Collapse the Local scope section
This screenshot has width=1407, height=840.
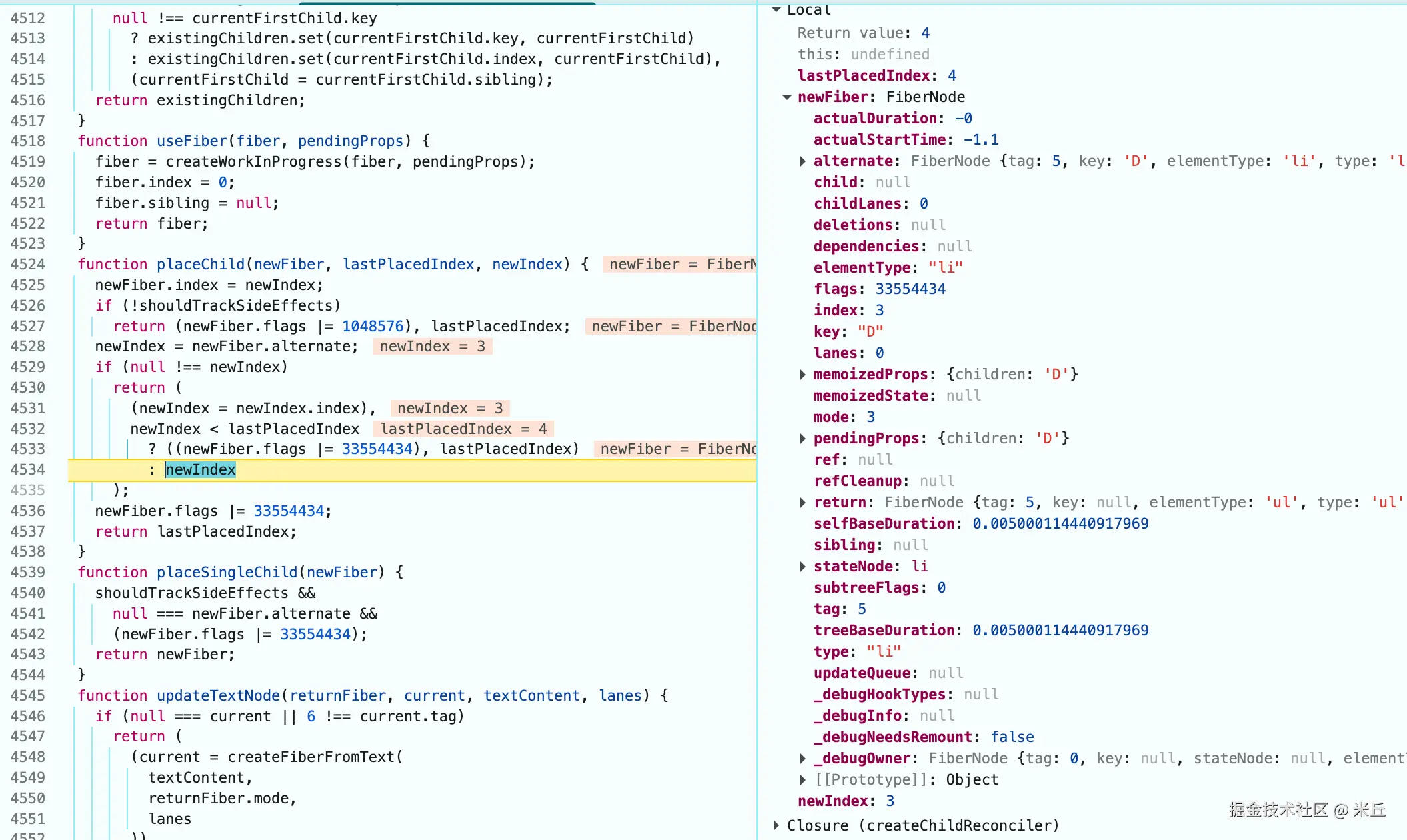pyautogui.click(x=776, y=9)
